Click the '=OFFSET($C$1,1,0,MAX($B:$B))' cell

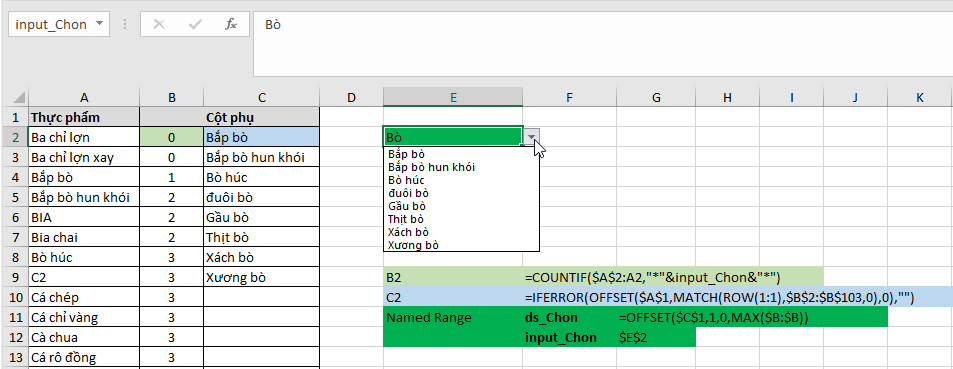tap(714, 317)
